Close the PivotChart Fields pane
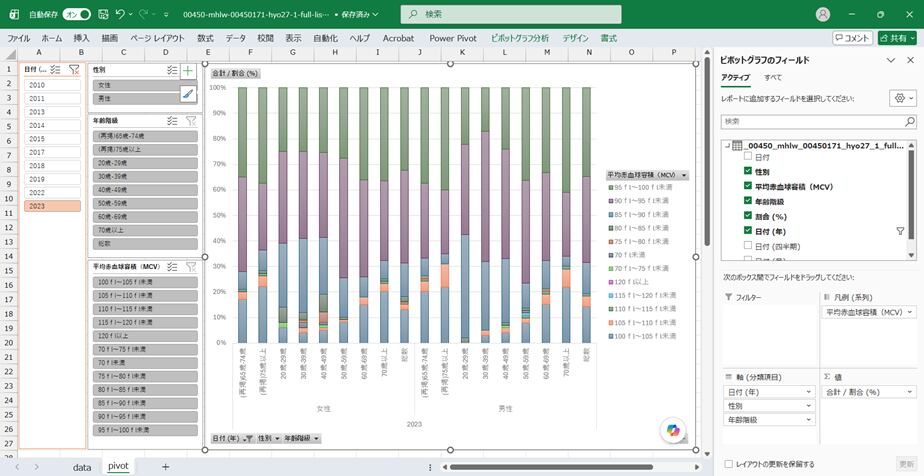Image resolution: width=924 pixels, height=476 pixels. click(x=910, y=60)
